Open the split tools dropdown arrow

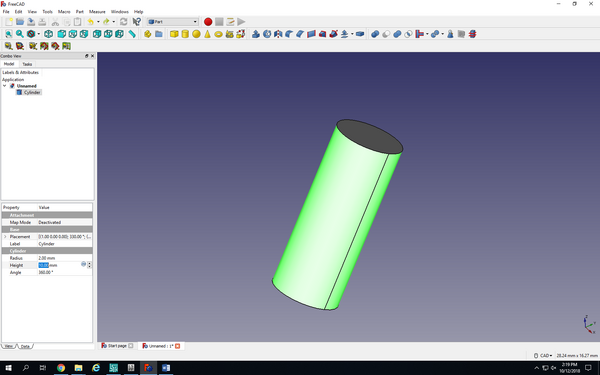(442, 34)
